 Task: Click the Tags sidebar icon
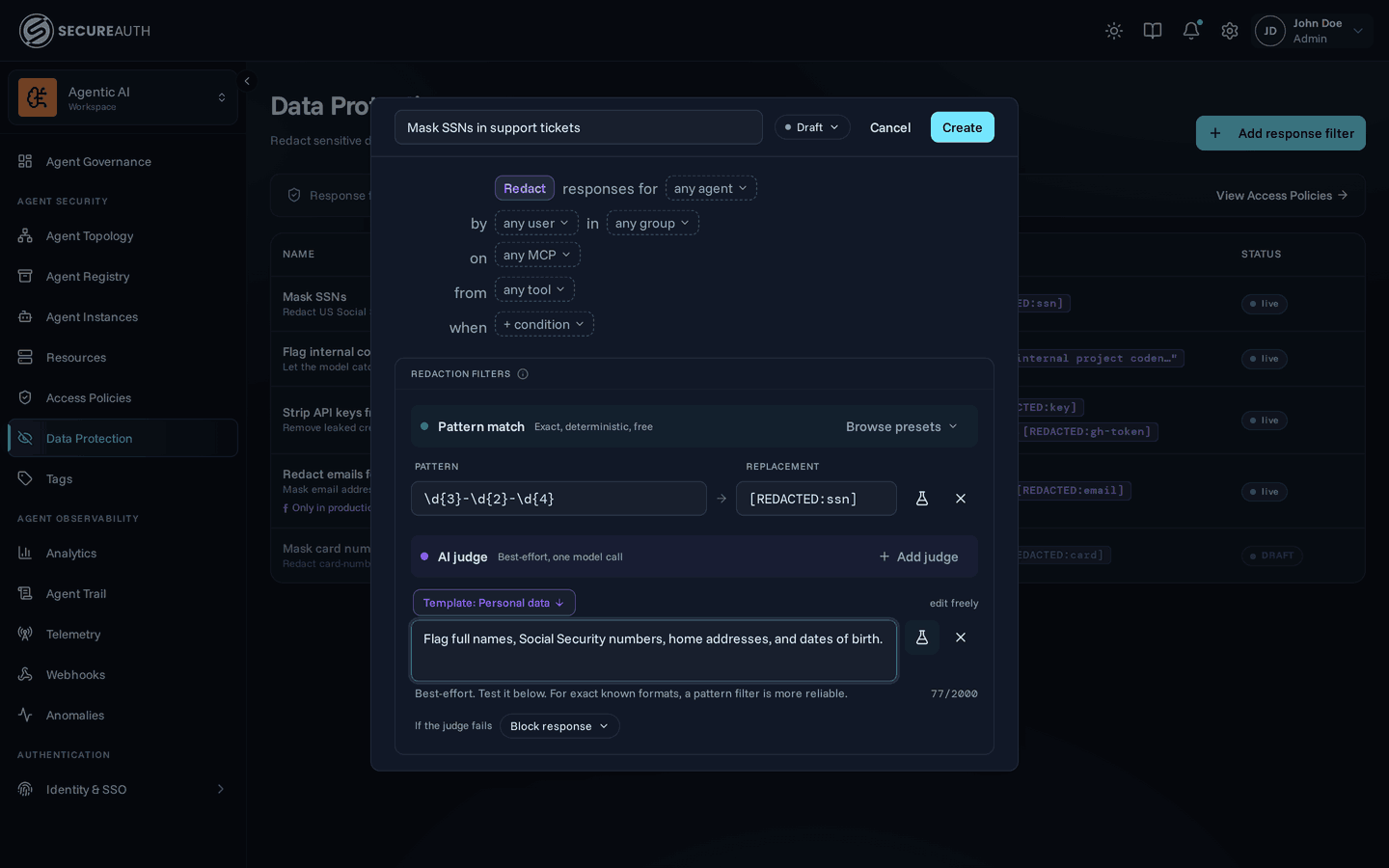(25, 478)
